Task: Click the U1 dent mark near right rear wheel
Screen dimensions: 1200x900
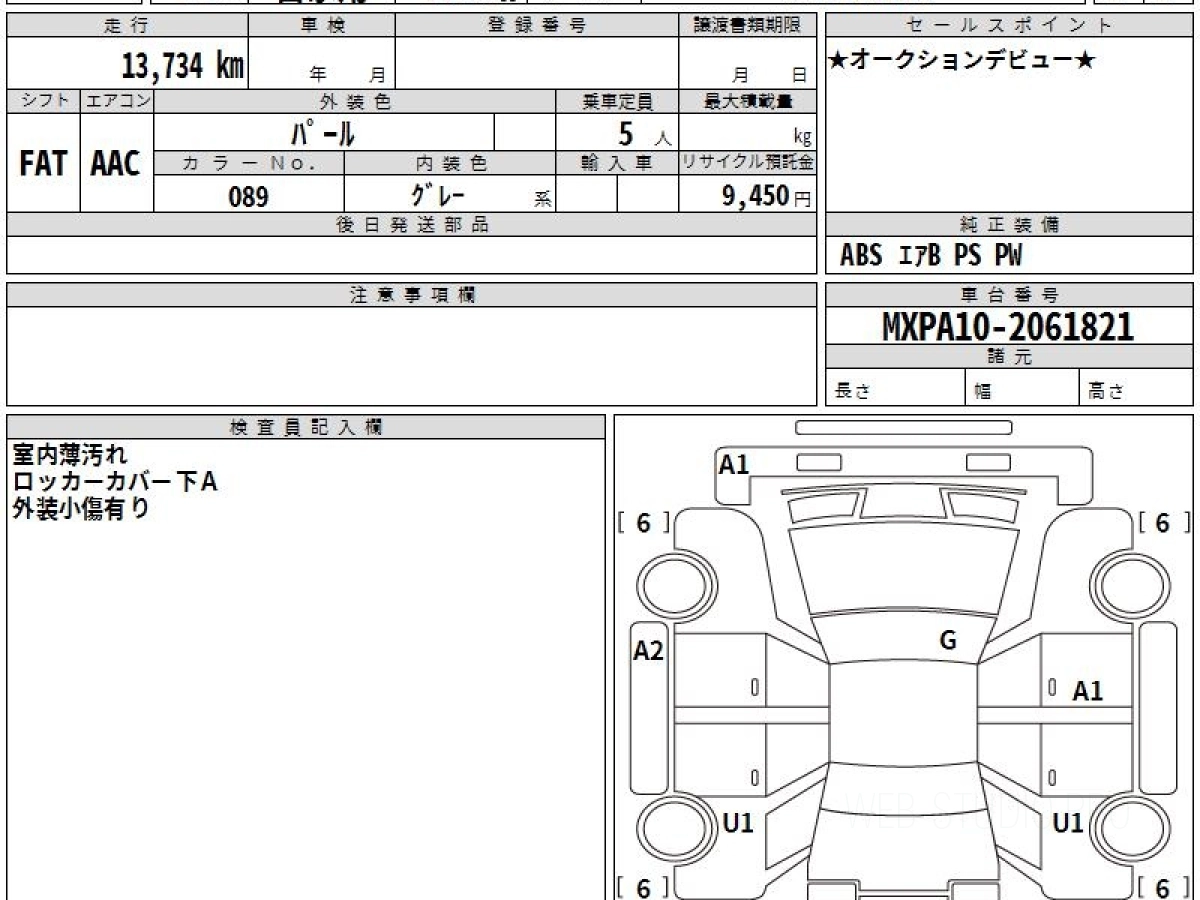Action: pos(1068,823)
